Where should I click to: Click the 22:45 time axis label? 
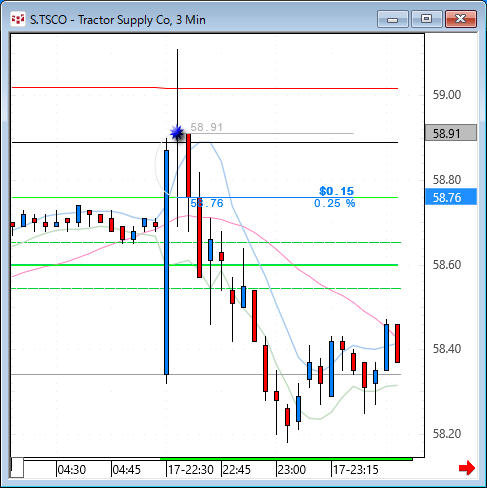[x=237, y=470]
